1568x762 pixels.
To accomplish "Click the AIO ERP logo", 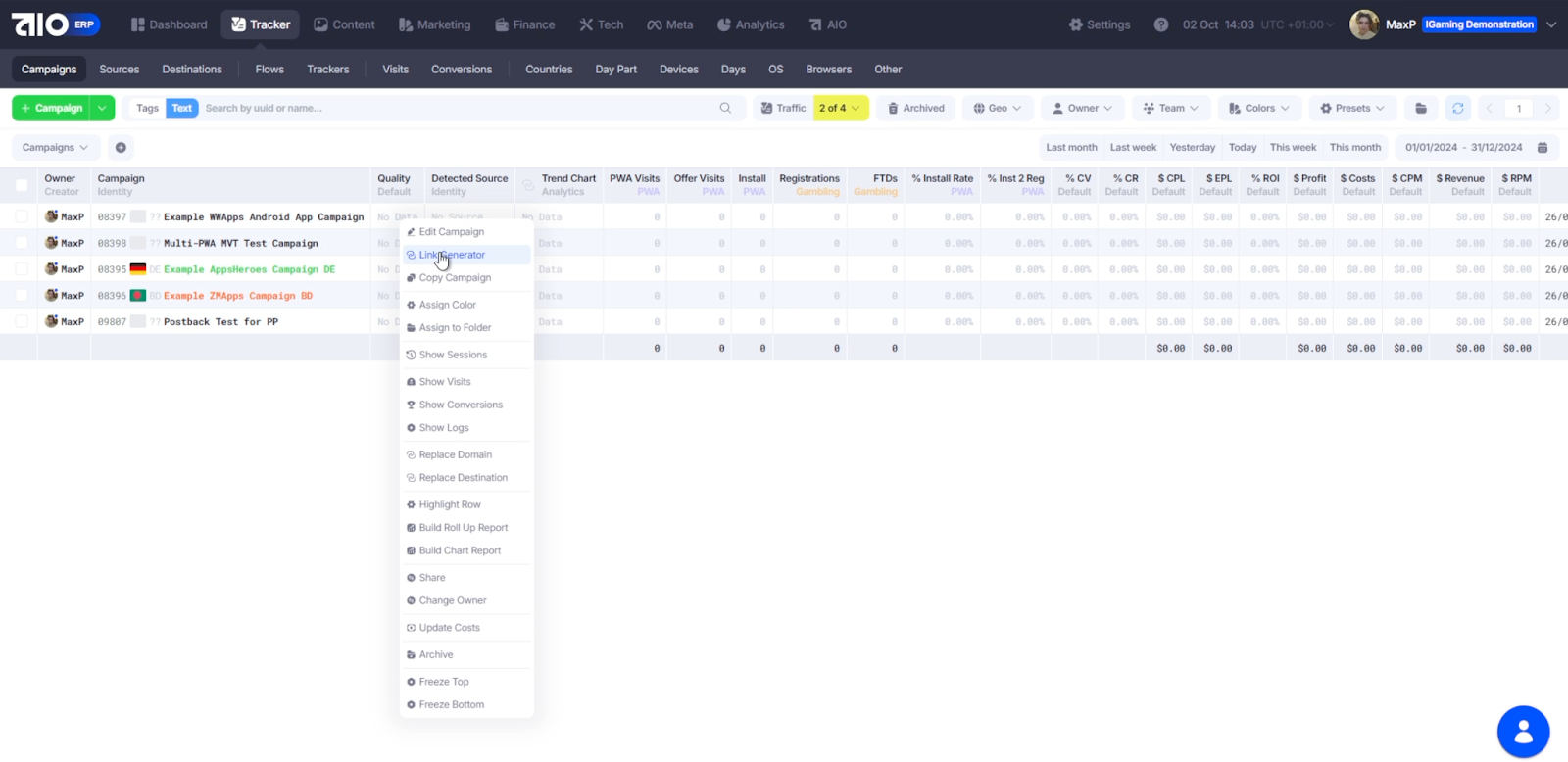I will pos(55,24).
